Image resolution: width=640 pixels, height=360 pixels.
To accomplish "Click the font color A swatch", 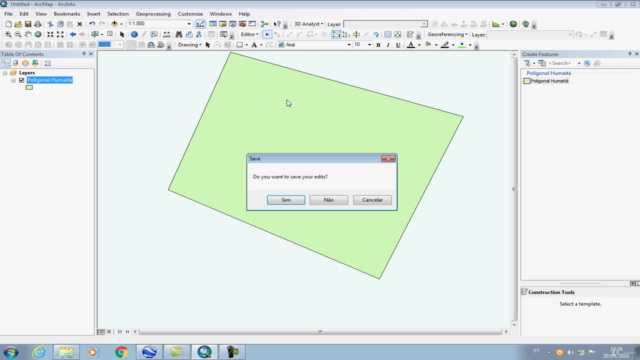I will tap(411, 45).
